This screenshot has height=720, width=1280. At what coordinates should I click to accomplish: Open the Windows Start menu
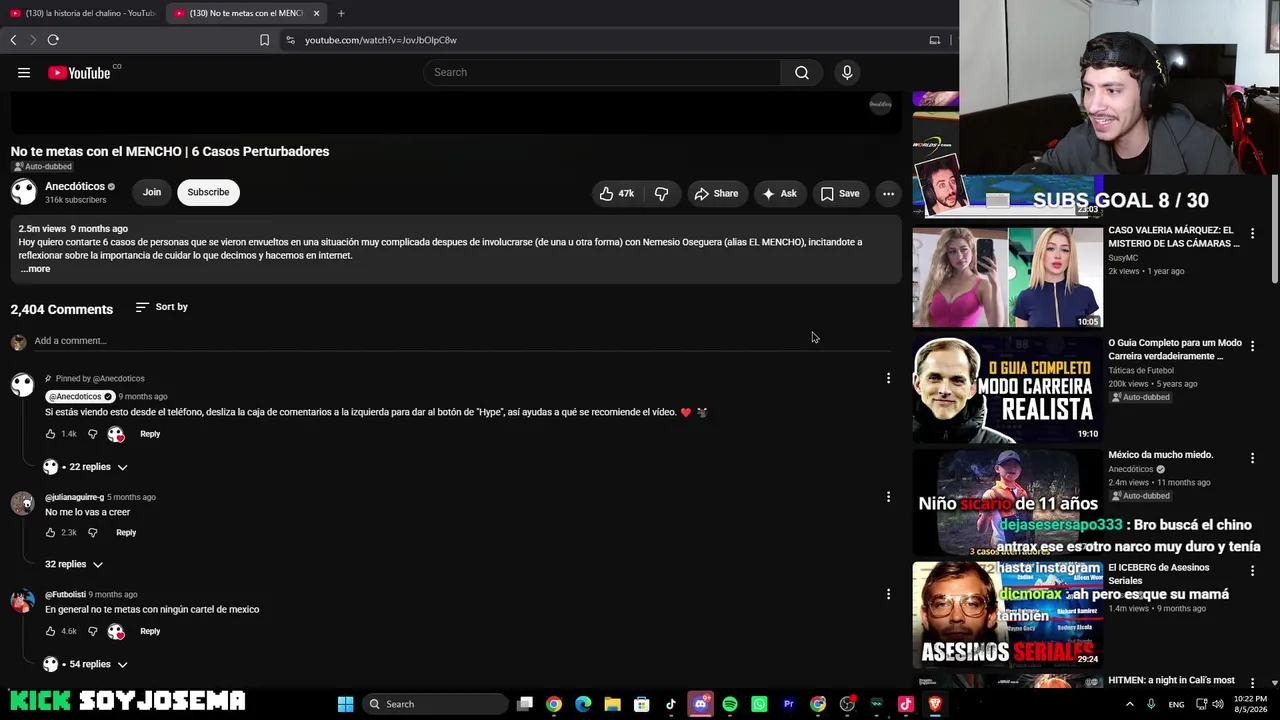point(345,704)
